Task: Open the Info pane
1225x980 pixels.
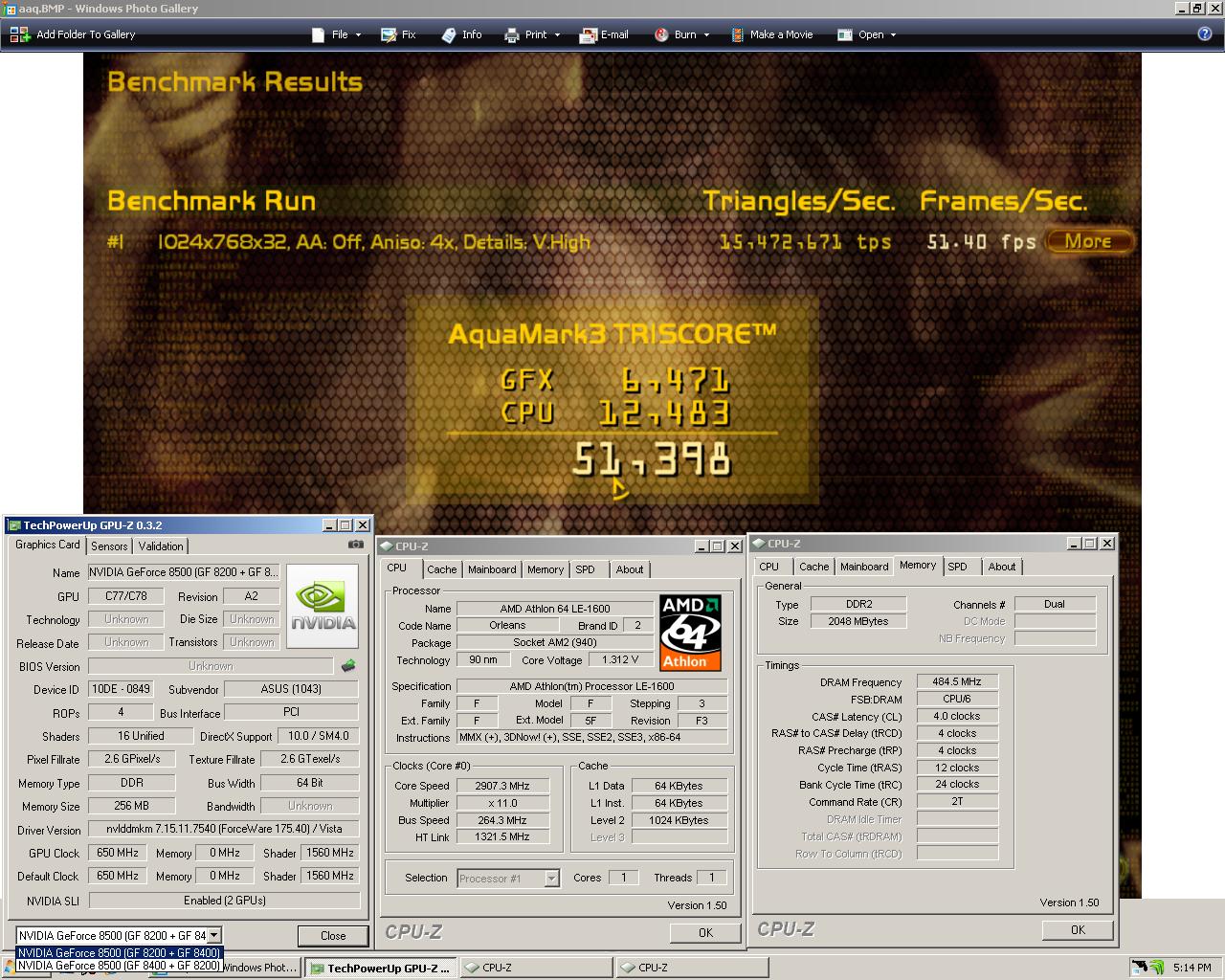Action: [x=461, y=34]
